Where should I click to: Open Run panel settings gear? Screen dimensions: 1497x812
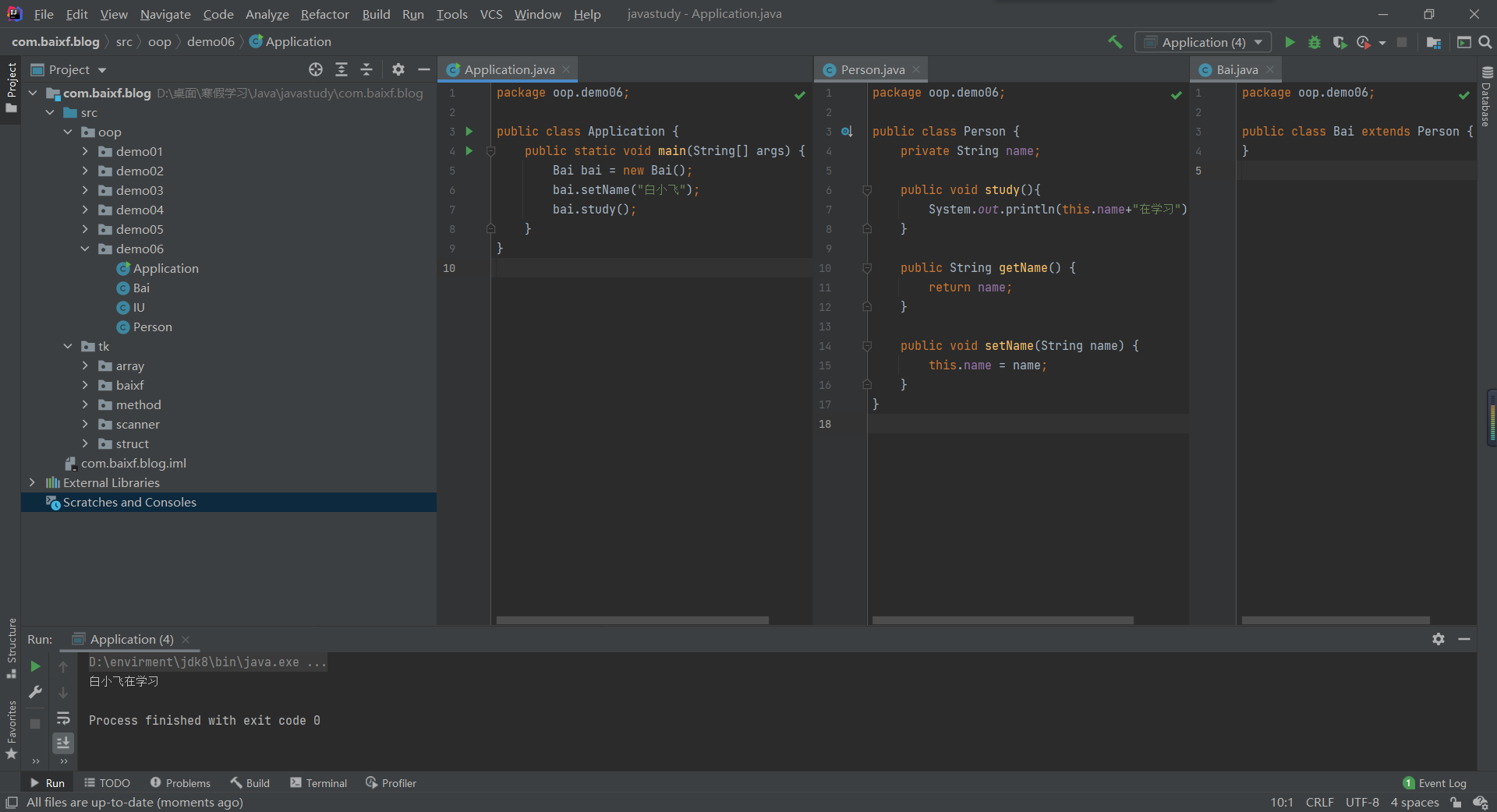1439,639
